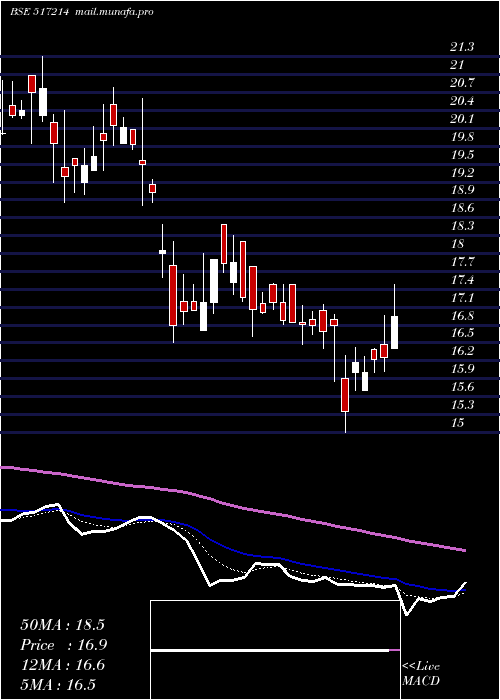Click the last white candlestick on the chart
The height and width of the screenshot is (700, 500).
point(394,332)
